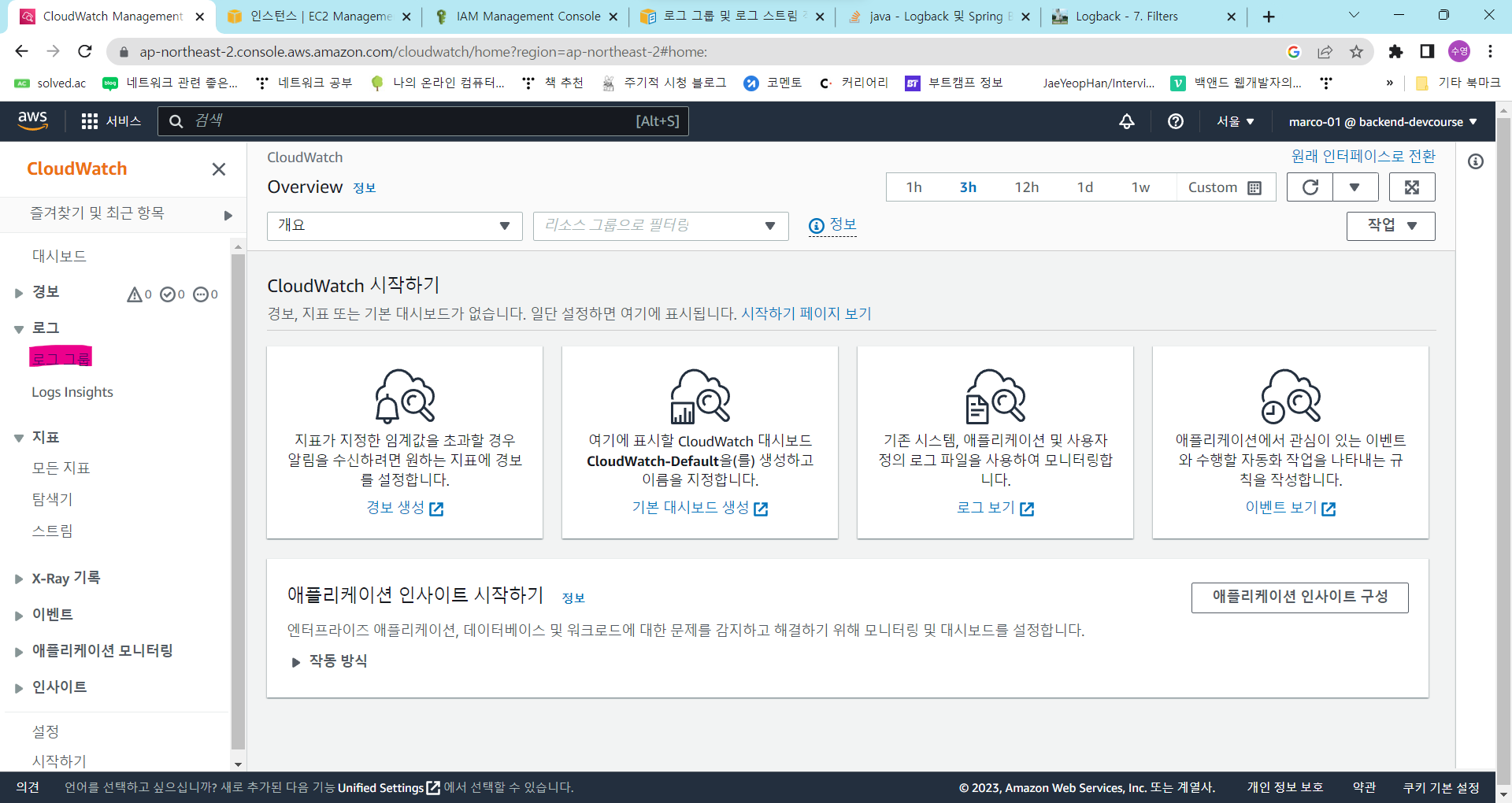
Task: Click the log file magnifier card icon
Action: (995, 396)
